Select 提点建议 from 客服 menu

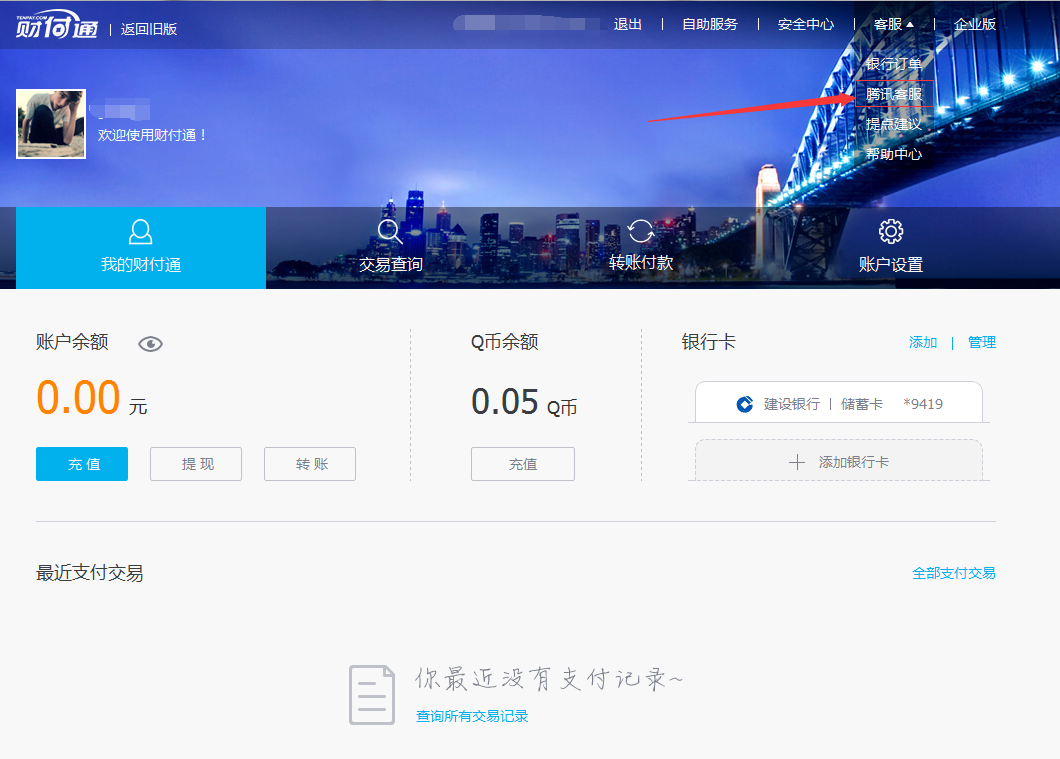click(894, 124)
